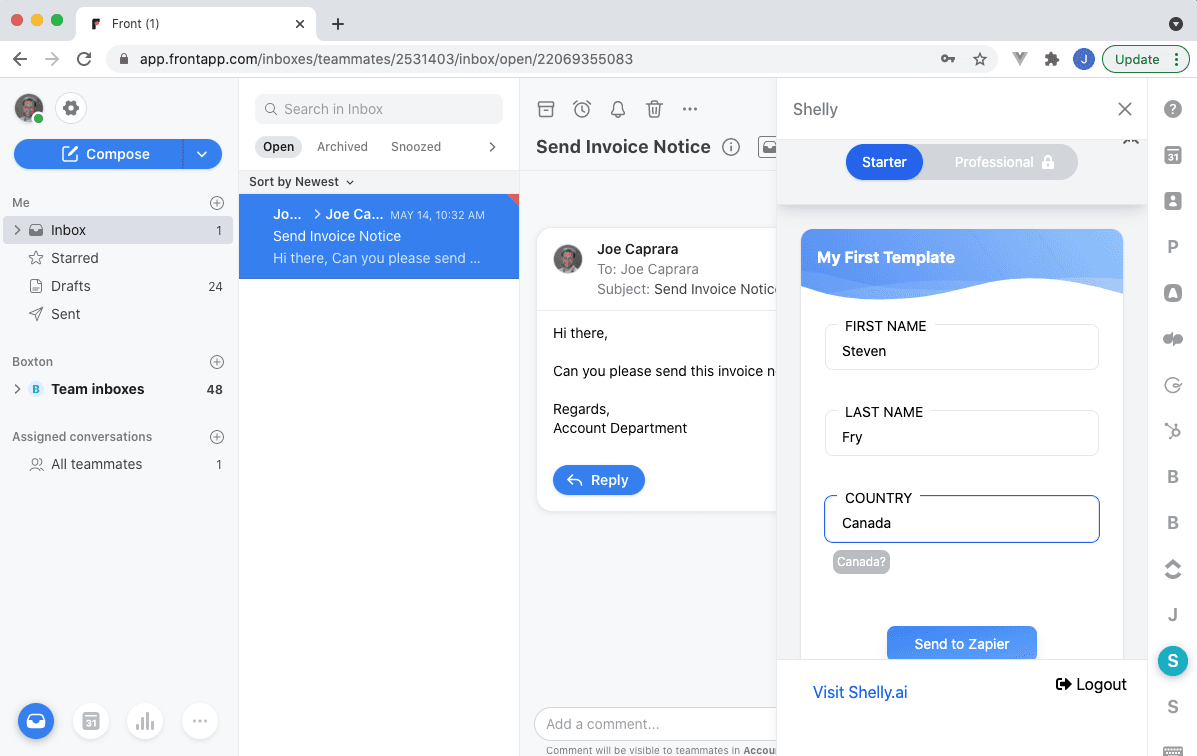Show more tabs with chevron arrow

492,147
